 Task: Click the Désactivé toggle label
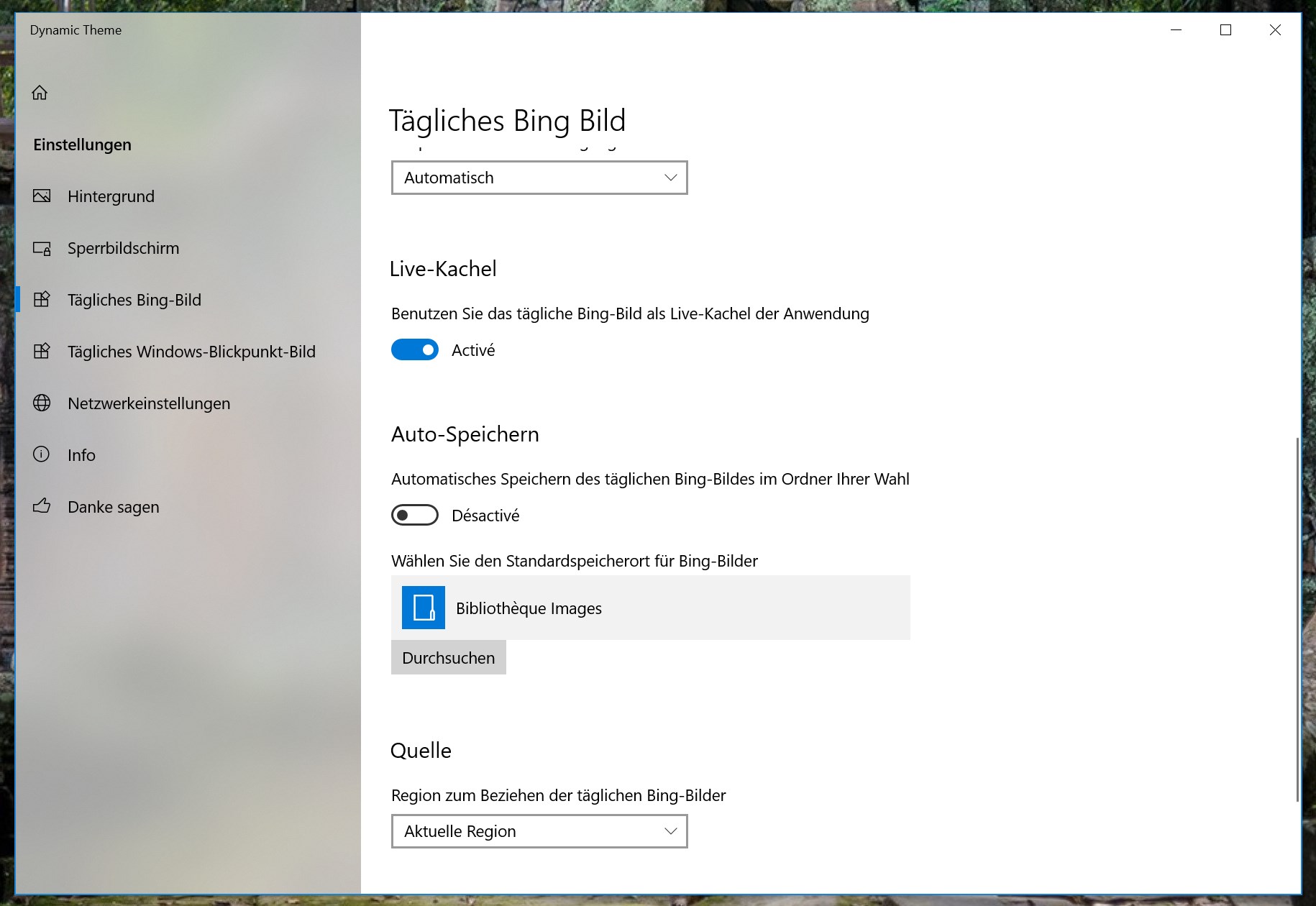(485, 516)
